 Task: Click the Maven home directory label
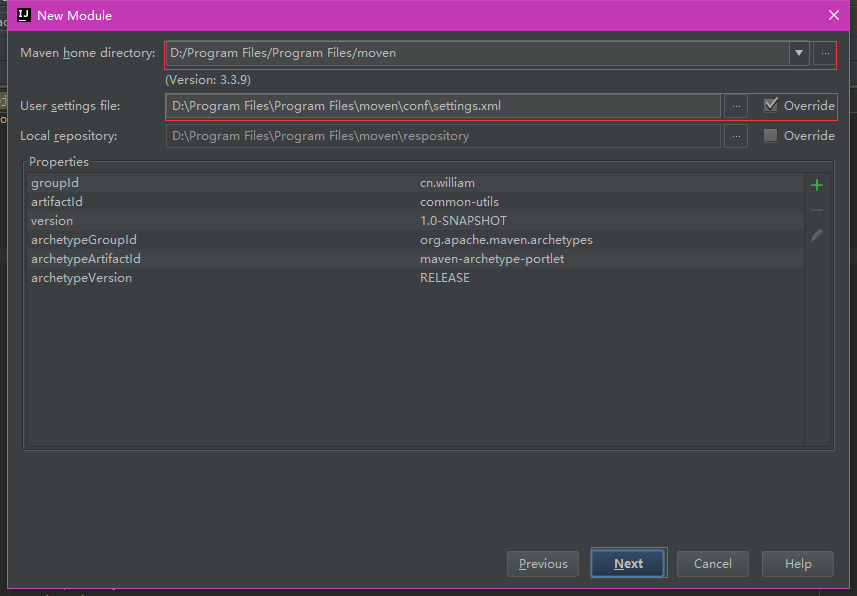pyautogui.click(x=88, y=53)
